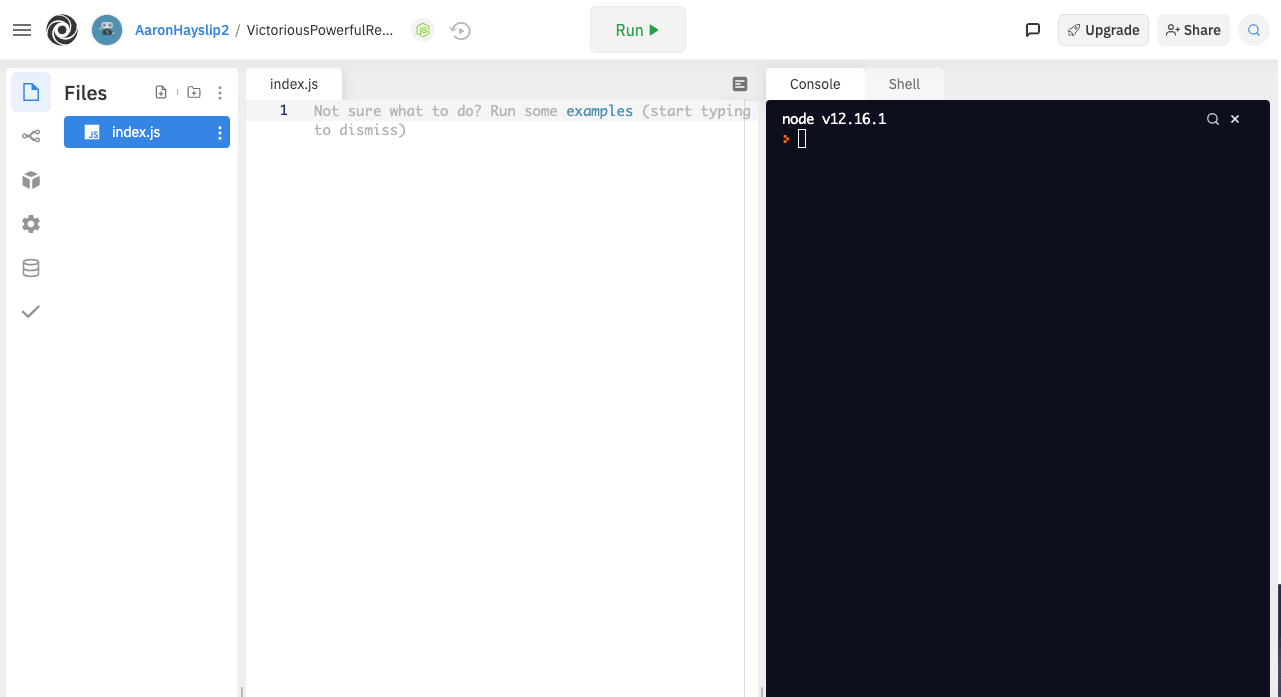Click the Node.js language badge
Image resolution: width=1281 pixels, height=697 pixels.
pos(422,30)
